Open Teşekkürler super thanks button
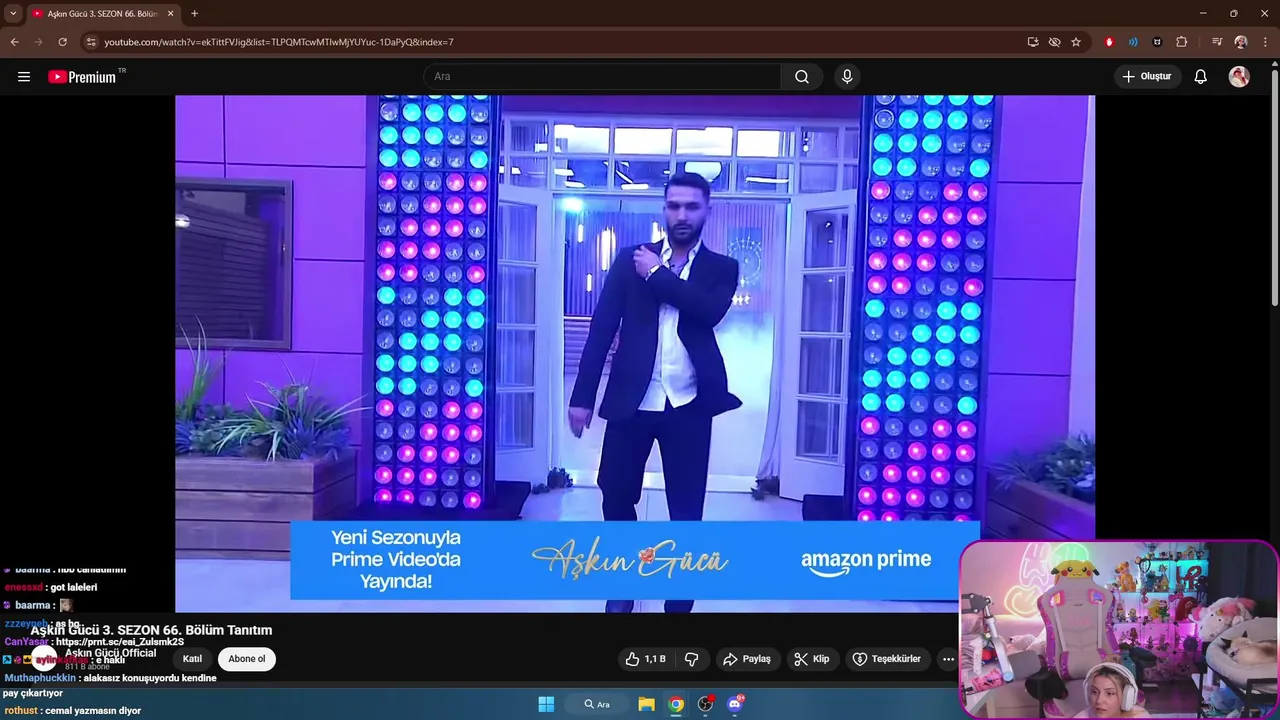This screenshot has width=1280, height=720. click(x=887, y=659)
